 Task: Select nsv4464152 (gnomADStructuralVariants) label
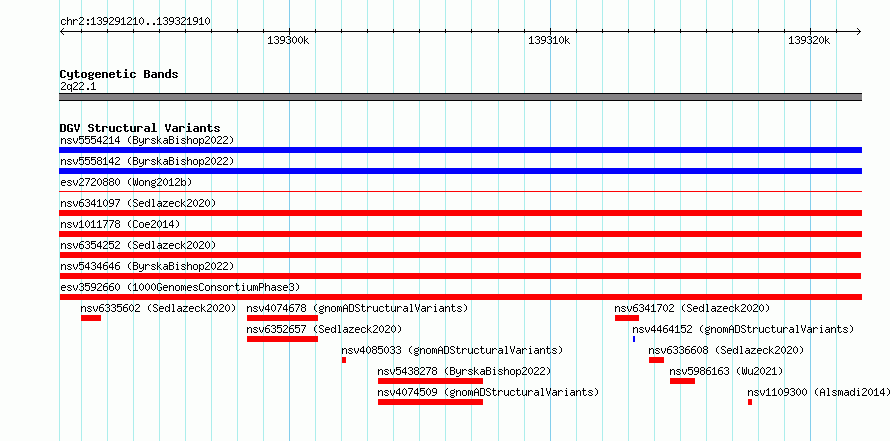tap(743, 329)
